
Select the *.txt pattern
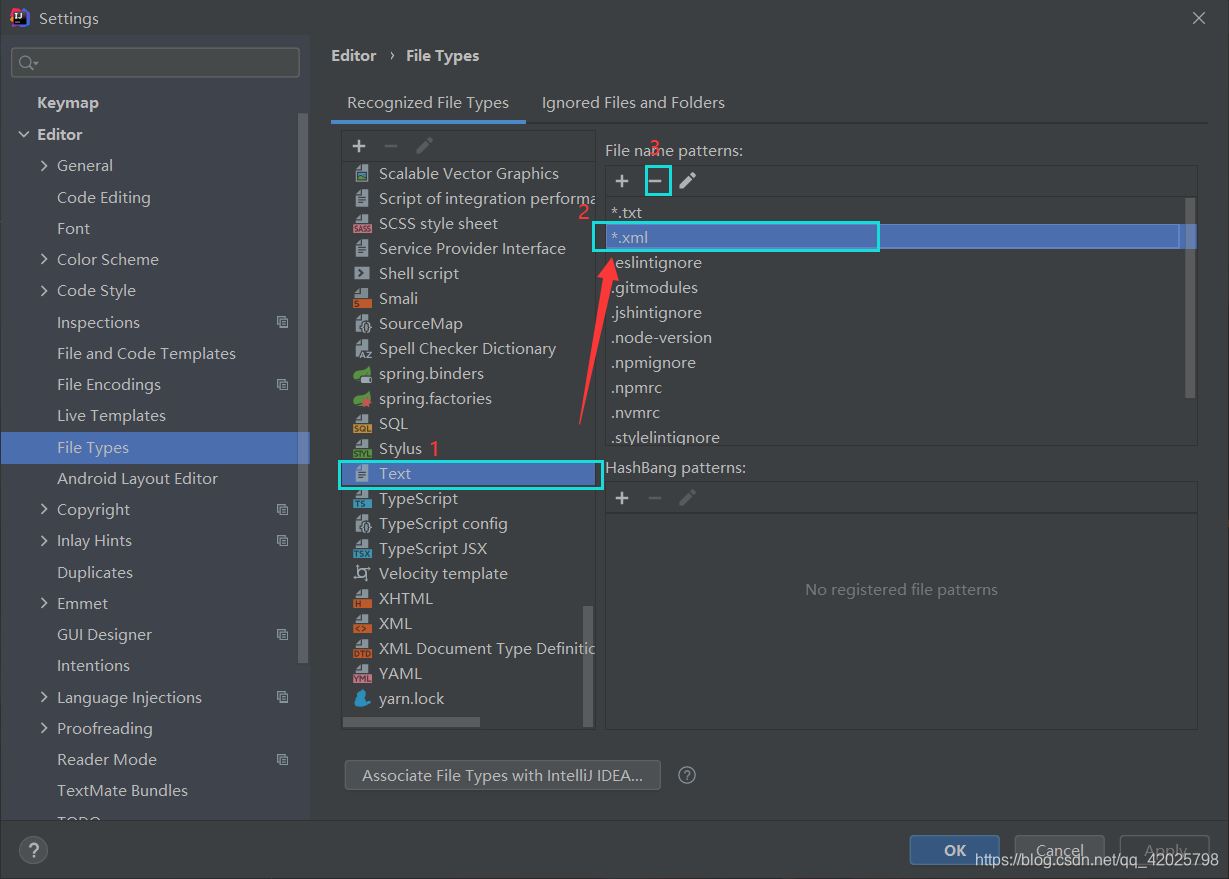point(895,212)
